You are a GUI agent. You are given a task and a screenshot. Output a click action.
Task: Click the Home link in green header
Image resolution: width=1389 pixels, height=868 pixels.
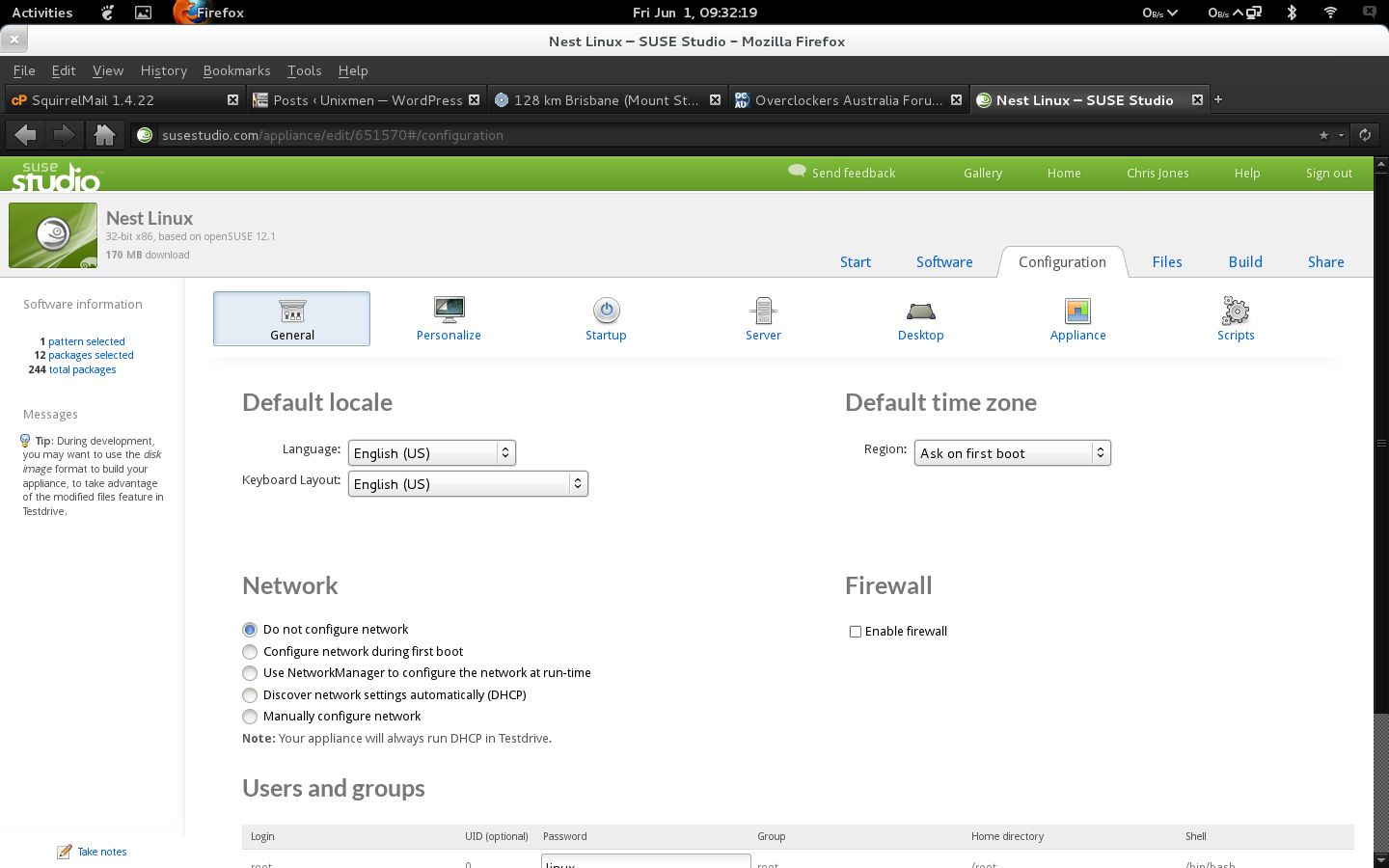[1064, 174]
